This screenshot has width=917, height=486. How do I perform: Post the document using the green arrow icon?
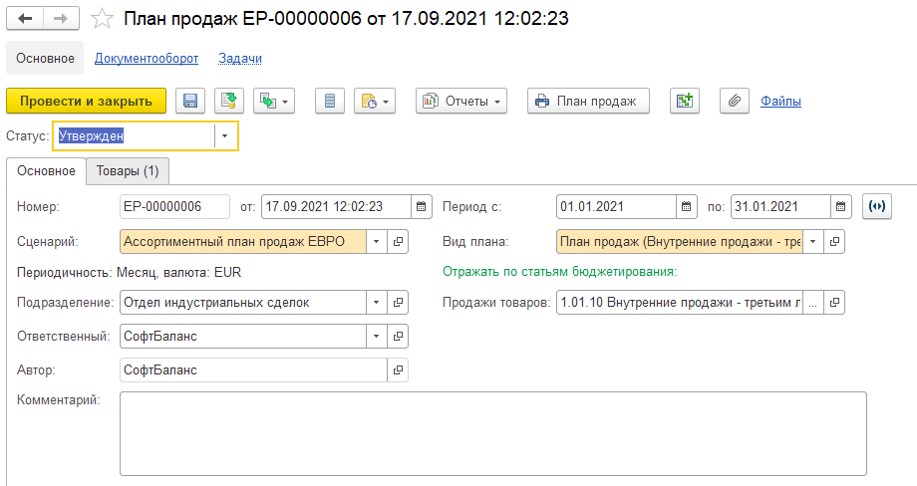(x=229, y=101)
